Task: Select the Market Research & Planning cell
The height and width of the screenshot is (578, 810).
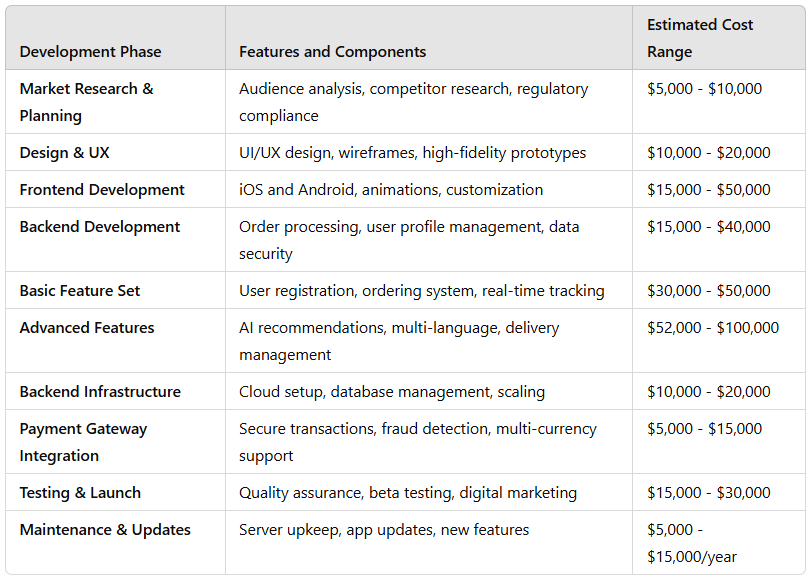Action: click(86, 102)
